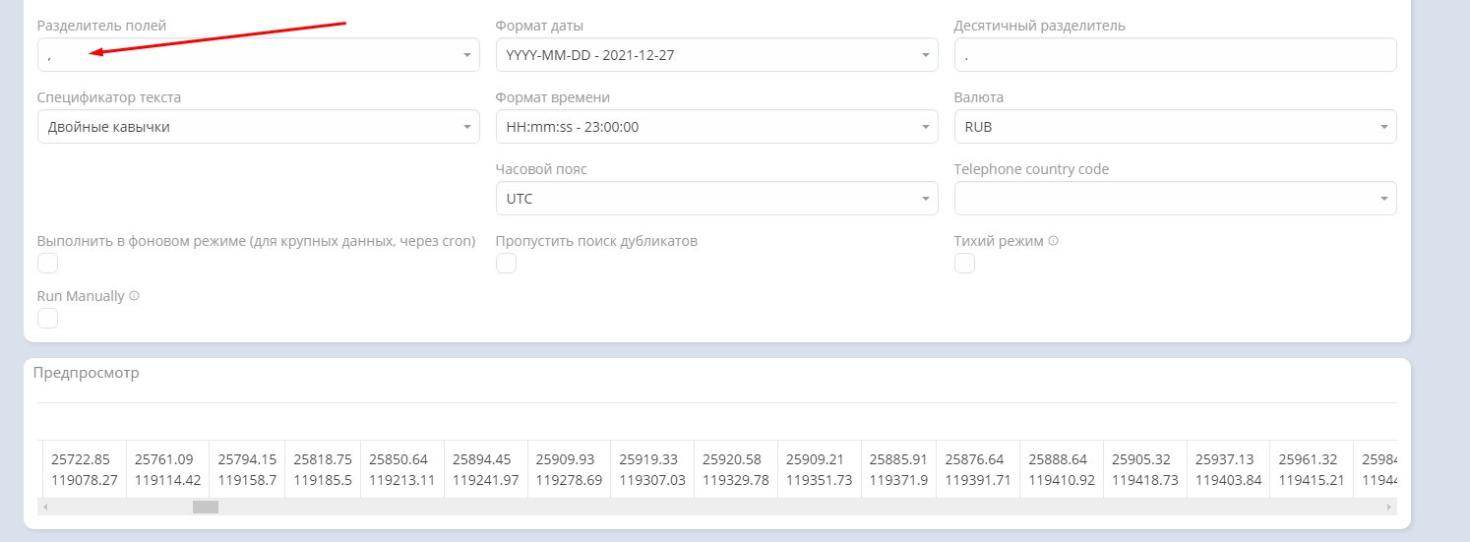Toggle the Тихий режим checkbox
Screen dimensions: 1470x542
[x=964, y=263]
